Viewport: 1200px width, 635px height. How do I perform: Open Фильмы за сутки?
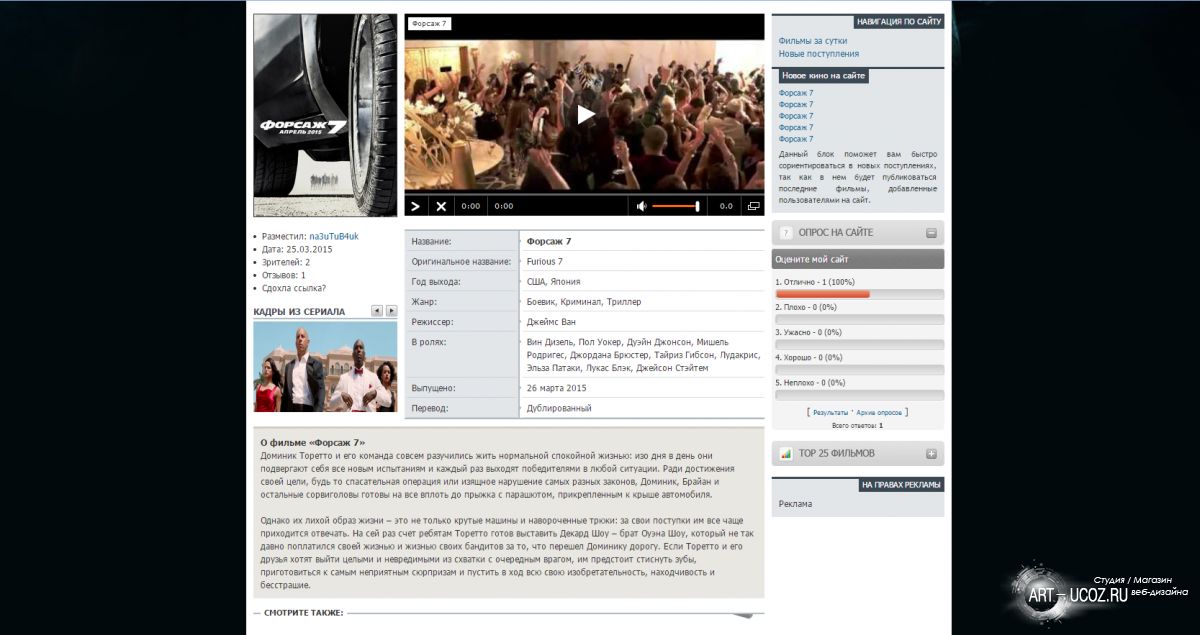click(813, 41)
